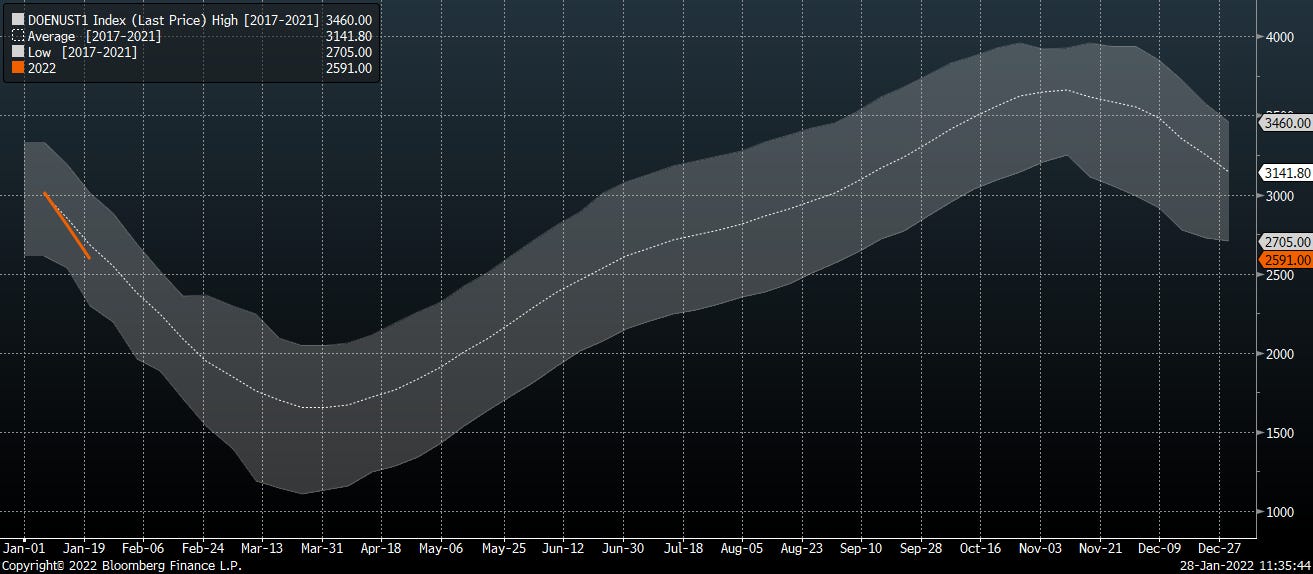Click the 3460.00 price tag on right axis
Screen dimensions: 1313x574
[x=1286, y=122]
